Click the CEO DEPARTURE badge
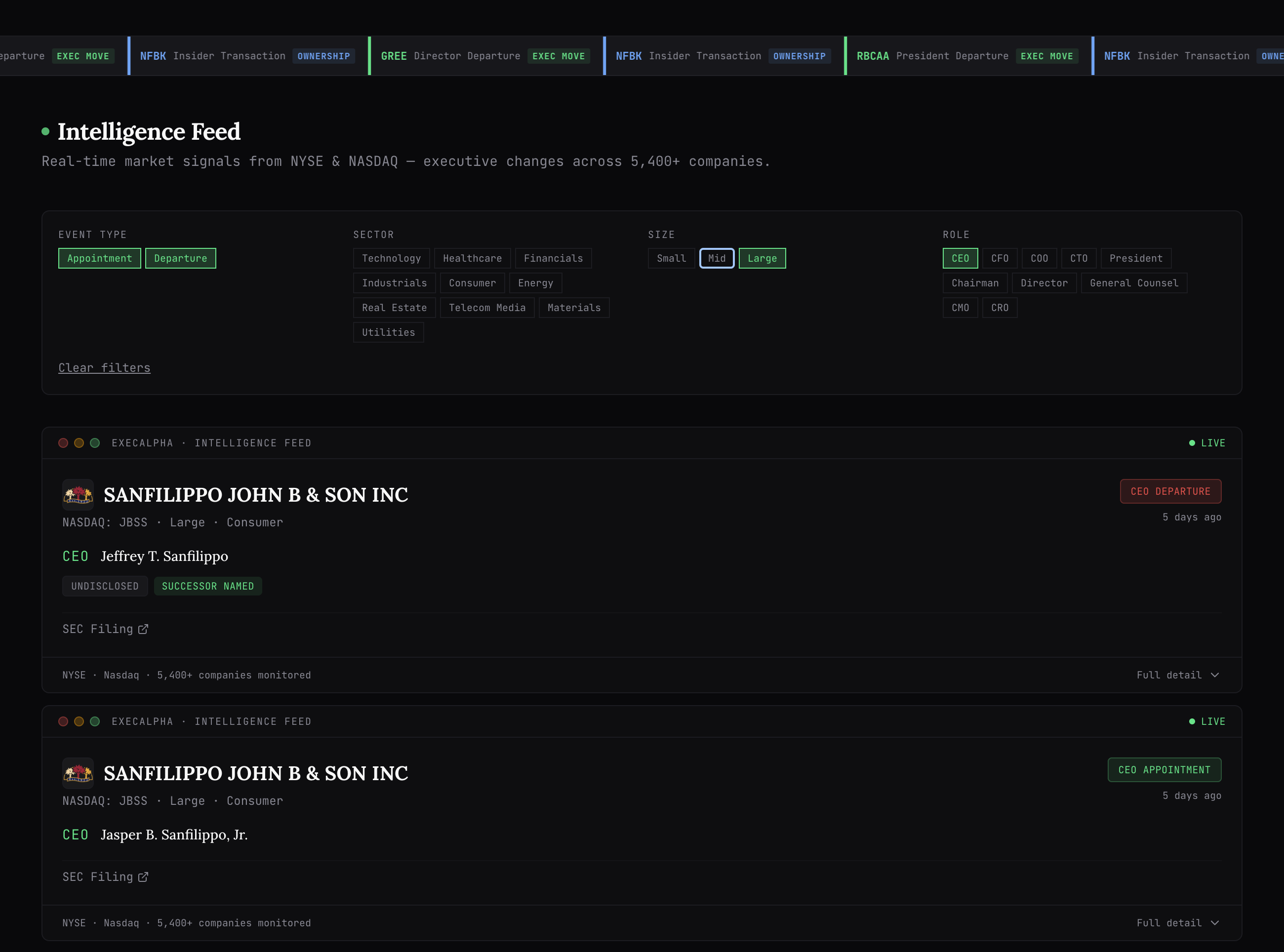Viewport: 1284px width, 952px height. coord(1170,492)
